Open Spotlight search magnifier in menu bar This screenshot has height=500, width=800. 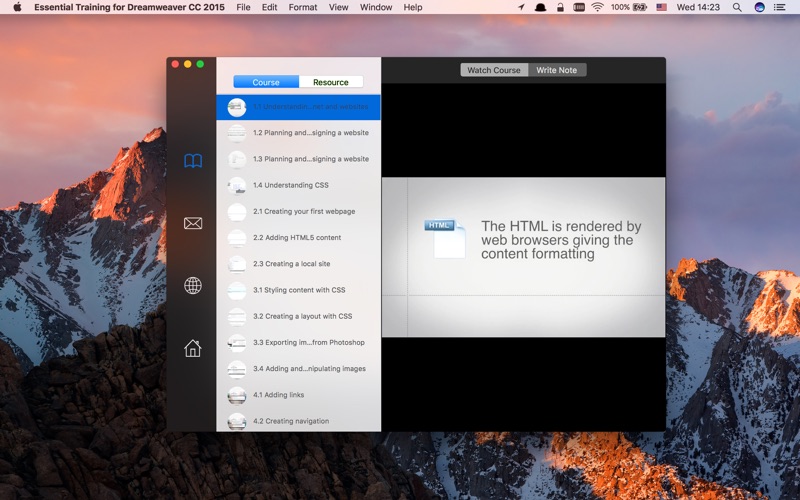tap(737, 7)
